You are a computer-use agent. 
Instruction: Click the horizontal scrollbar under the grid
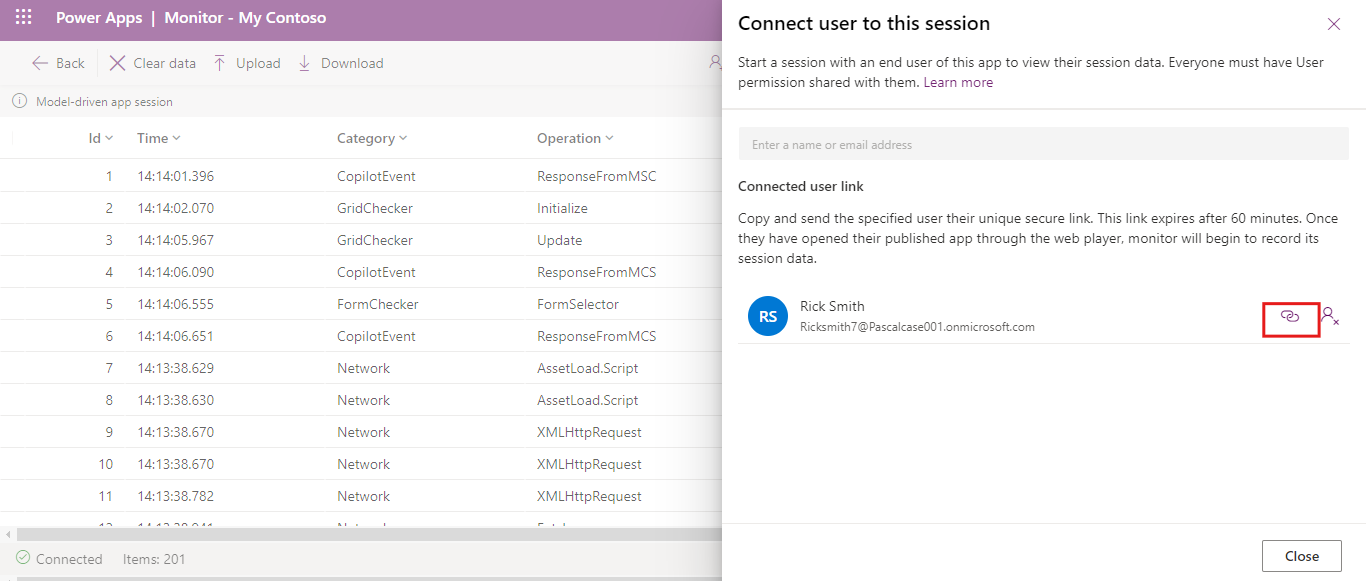click(x=360, y=534)
